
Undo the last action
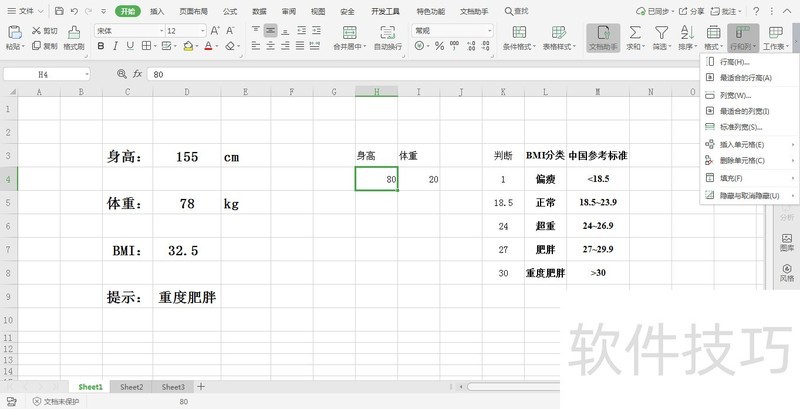[74, 11]
